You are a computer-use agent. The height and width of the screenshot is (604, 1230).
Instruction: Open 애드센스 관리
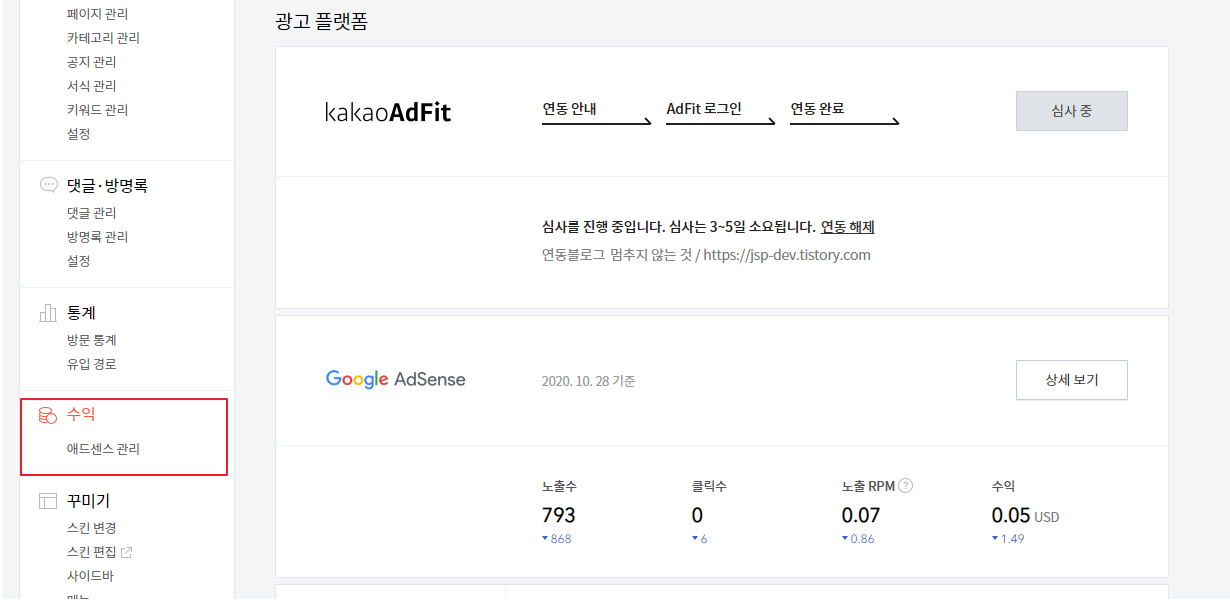point(103,449)
